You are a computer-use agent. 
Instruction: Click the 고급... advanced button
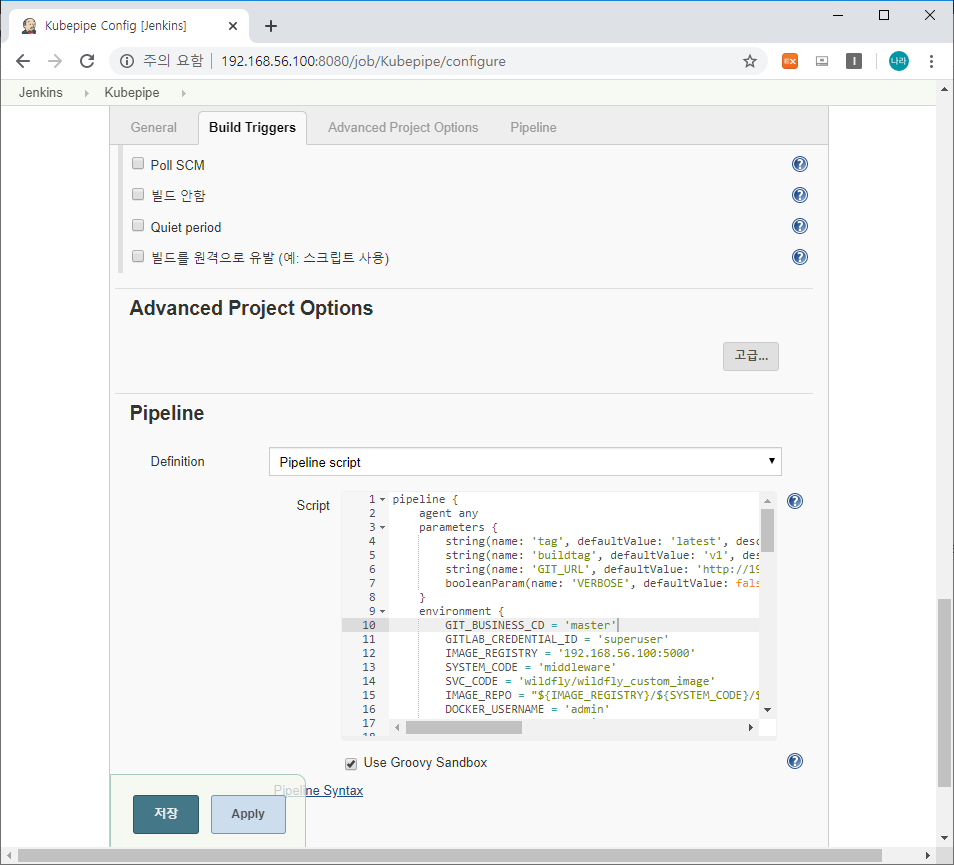[x=751, y=356]
